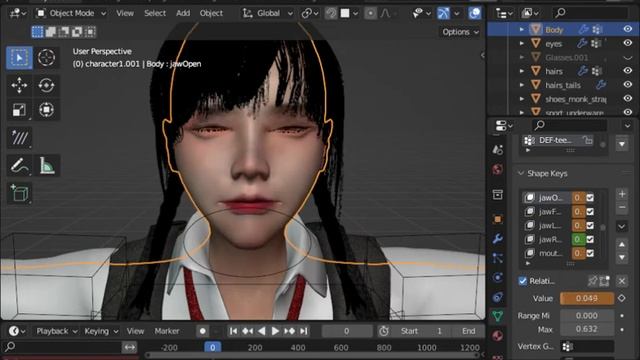This screenshot has height=360, width=640.
Task: Toggle shape key edit mode icon
Action: [x=604, y=281]
